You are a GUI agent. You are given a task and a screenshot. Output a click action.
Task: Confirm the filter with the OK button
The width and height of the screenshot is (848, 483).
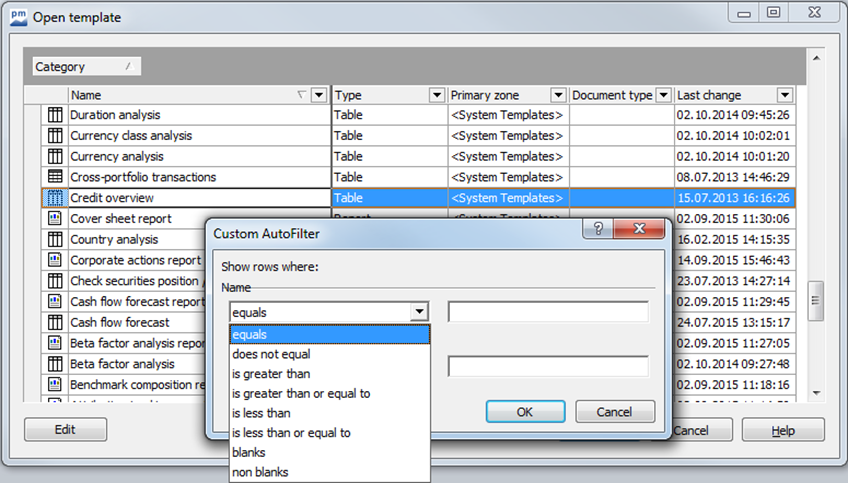(x=525, y=411)
